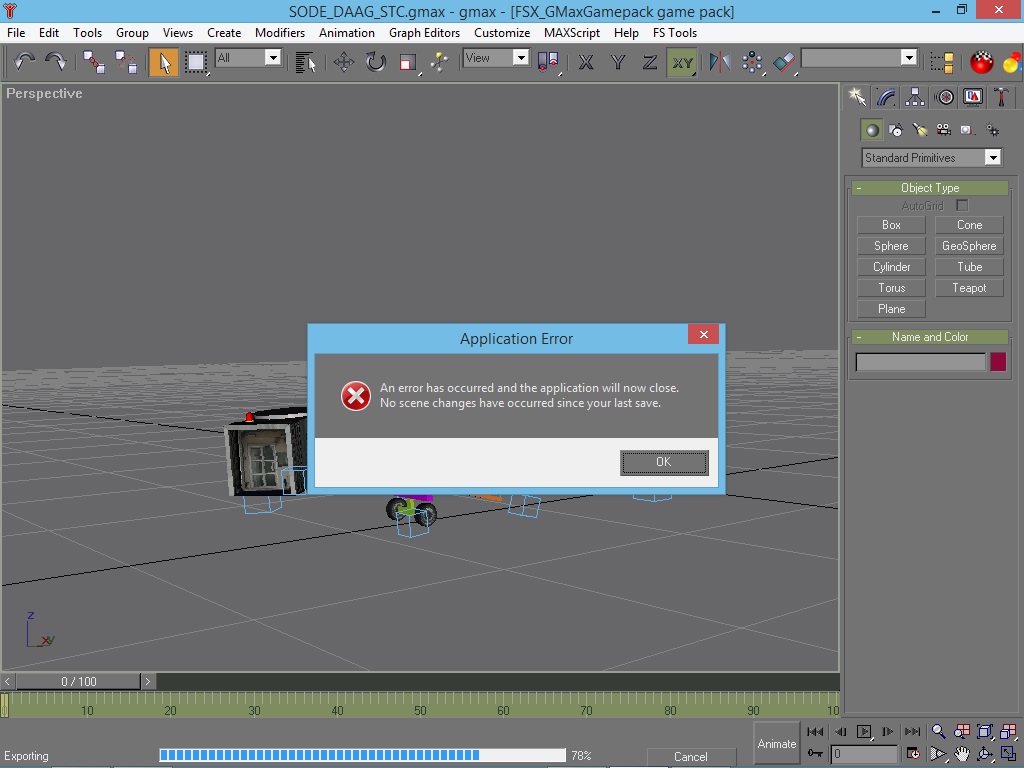Image resolution: width=1024 pixels, height=768 pixels.
Task: Activate the Pan hand viewport tool
Action: [x=961, y=754]
